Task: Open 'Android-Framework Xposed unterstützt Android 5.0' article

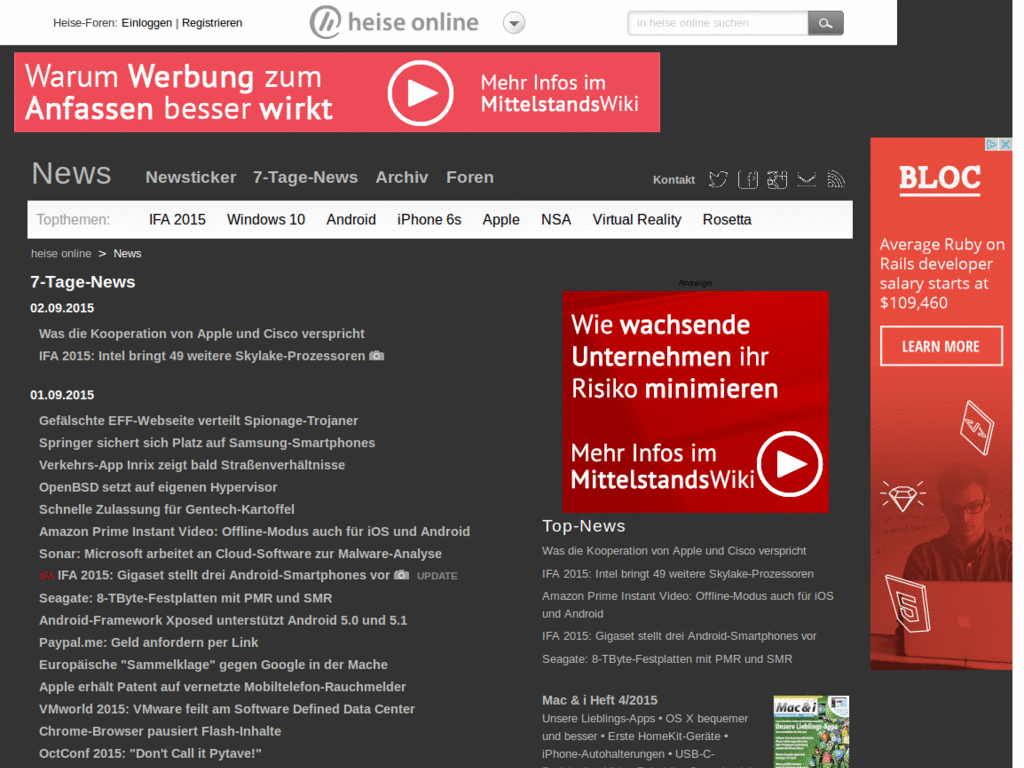Action: point(223,620)
